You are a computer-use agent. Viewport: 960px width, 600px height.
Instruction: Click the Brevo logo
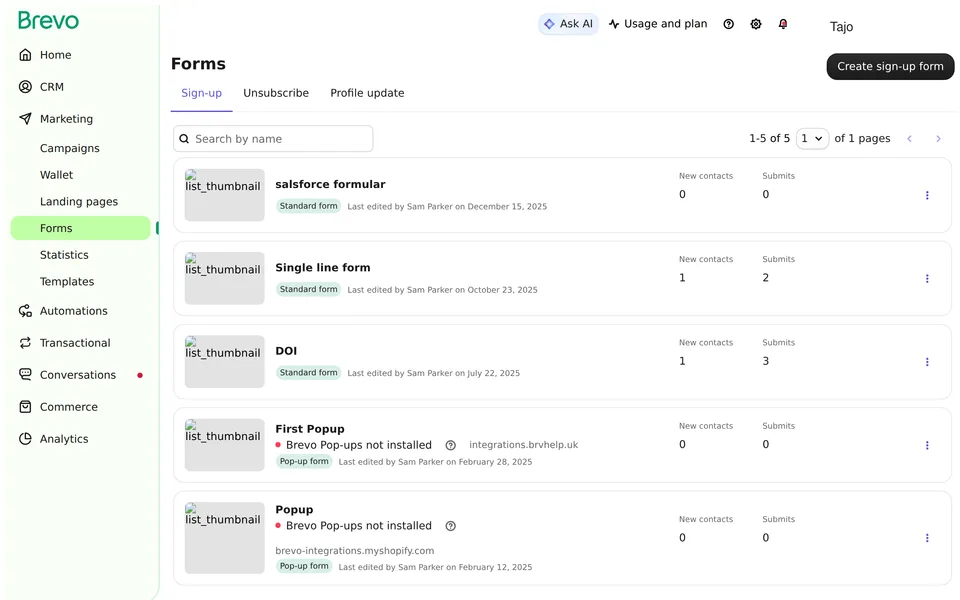coord(48,21)
